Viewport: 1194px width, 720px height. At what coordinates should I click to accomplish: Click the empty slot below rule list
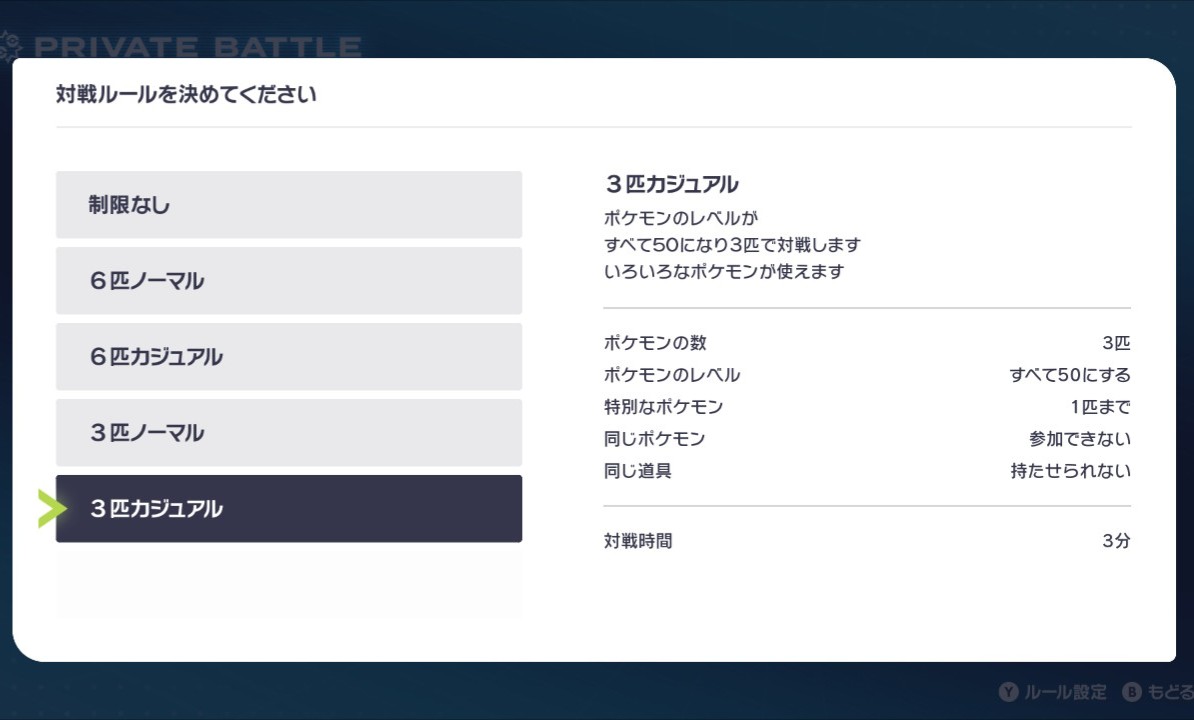[x=289, y=584]
